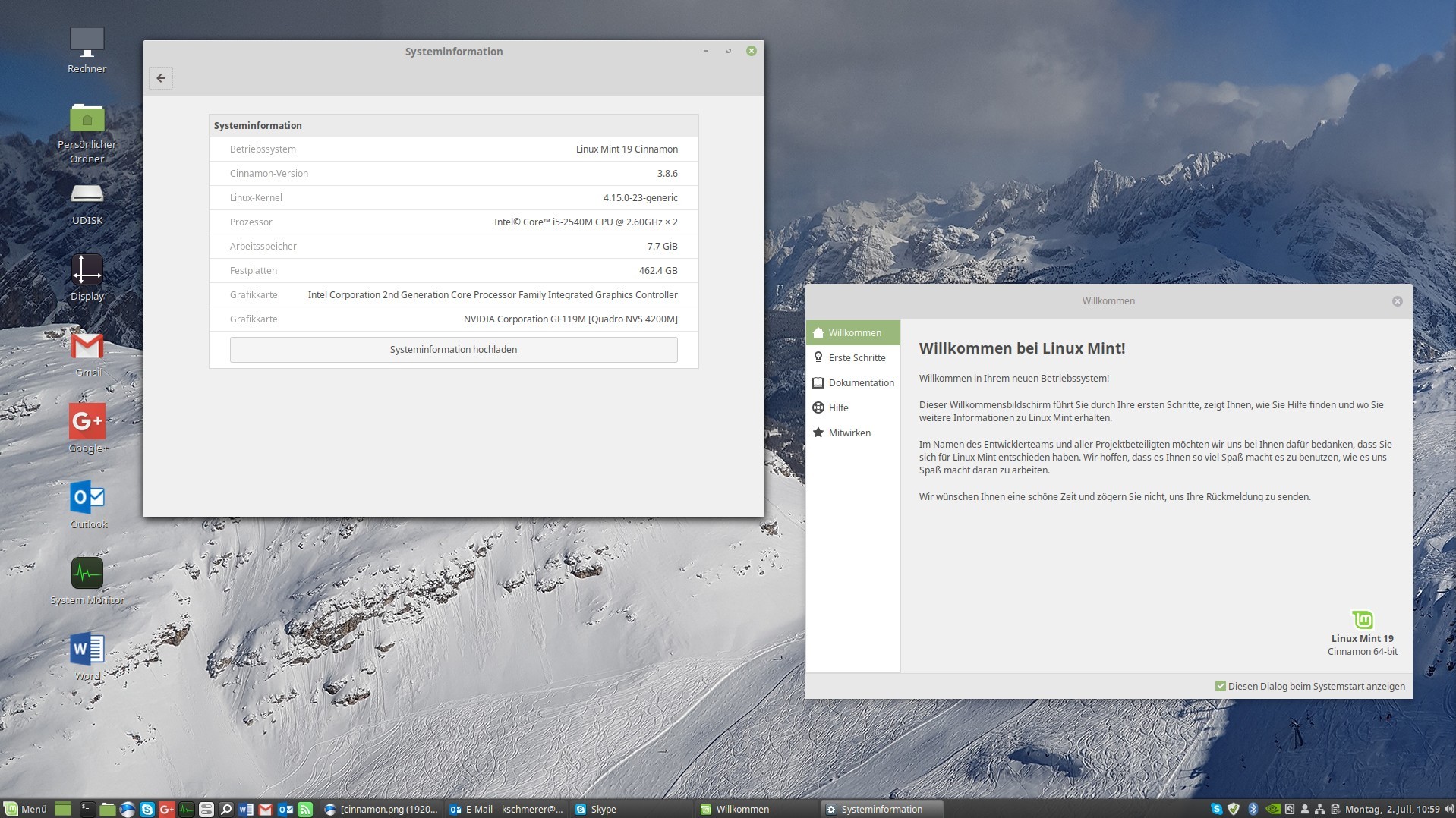Click the kernel value 4.15.0-23-generic

[x=640, y=197]
